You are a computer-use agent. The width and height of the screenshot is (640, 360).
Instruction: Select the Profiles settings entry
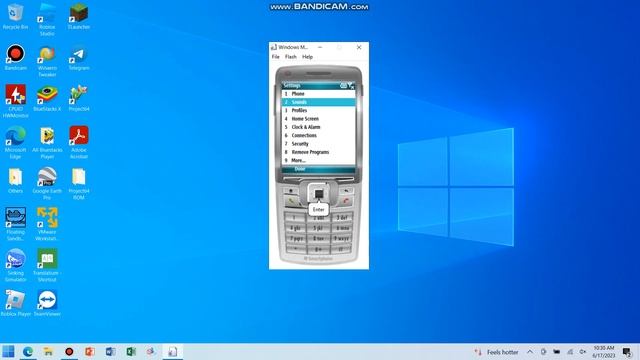point(318,110)
